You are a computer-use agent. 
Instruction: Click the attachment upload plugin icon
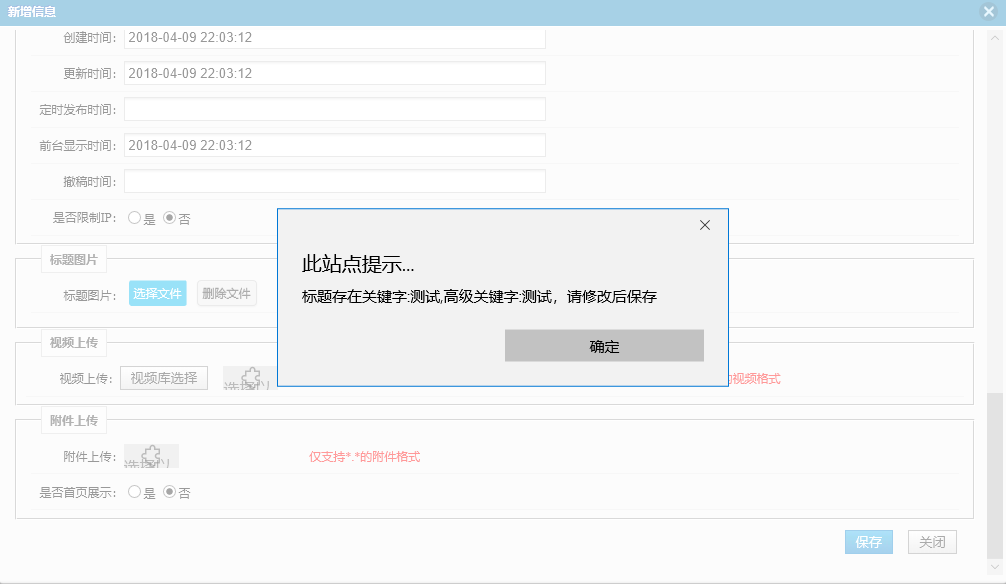click(151, 456)
